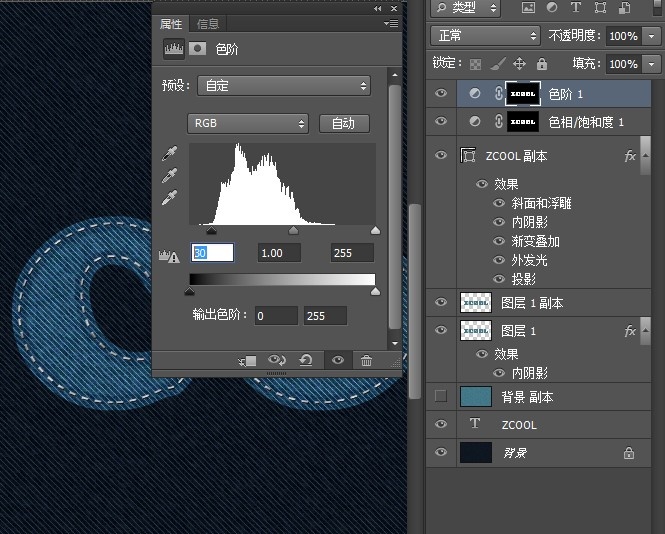Hide the 色阶 1 layer
Viewport: 665px width, 534px height.
[x=441, y=93]
